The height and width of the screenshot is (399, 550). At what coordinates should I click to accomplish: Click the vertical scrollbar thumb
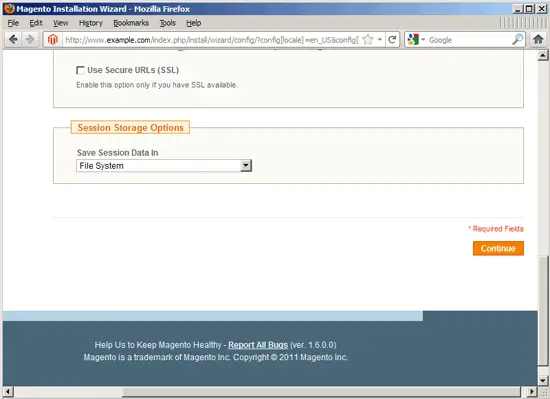(543, 311)
